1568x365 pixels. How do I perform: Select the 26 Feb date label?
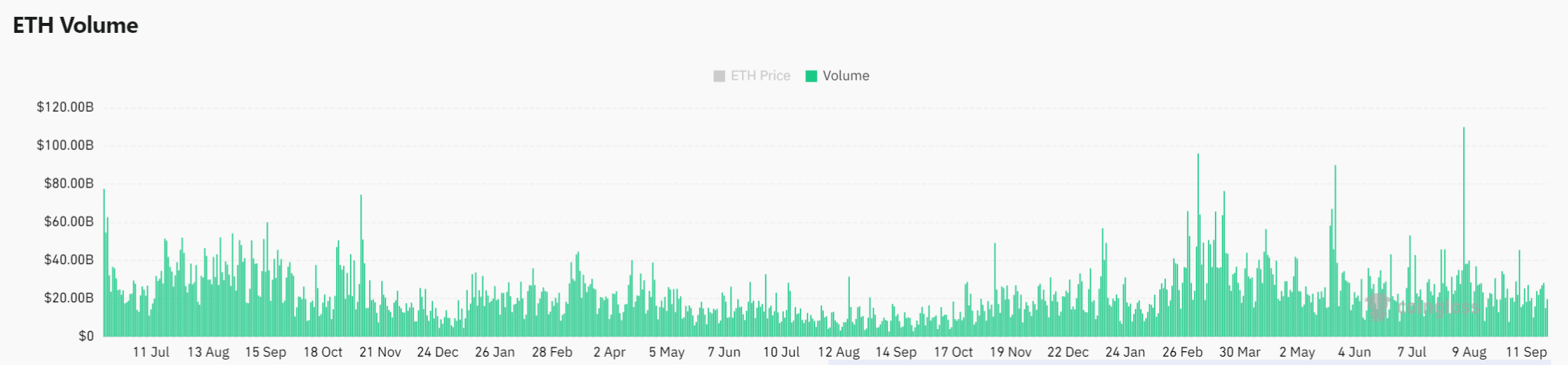pyautogui.click(x=1182, y=352)
